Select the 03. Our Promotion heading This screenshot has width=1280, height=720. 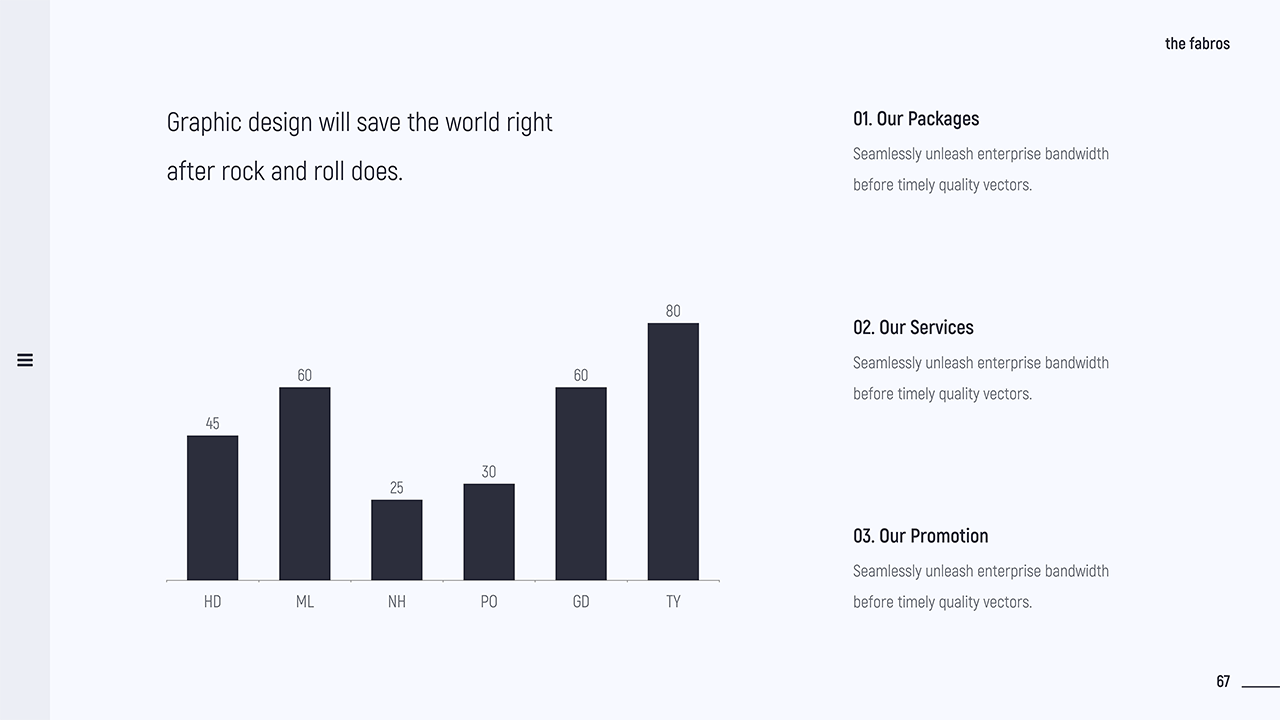pos(920,536)
